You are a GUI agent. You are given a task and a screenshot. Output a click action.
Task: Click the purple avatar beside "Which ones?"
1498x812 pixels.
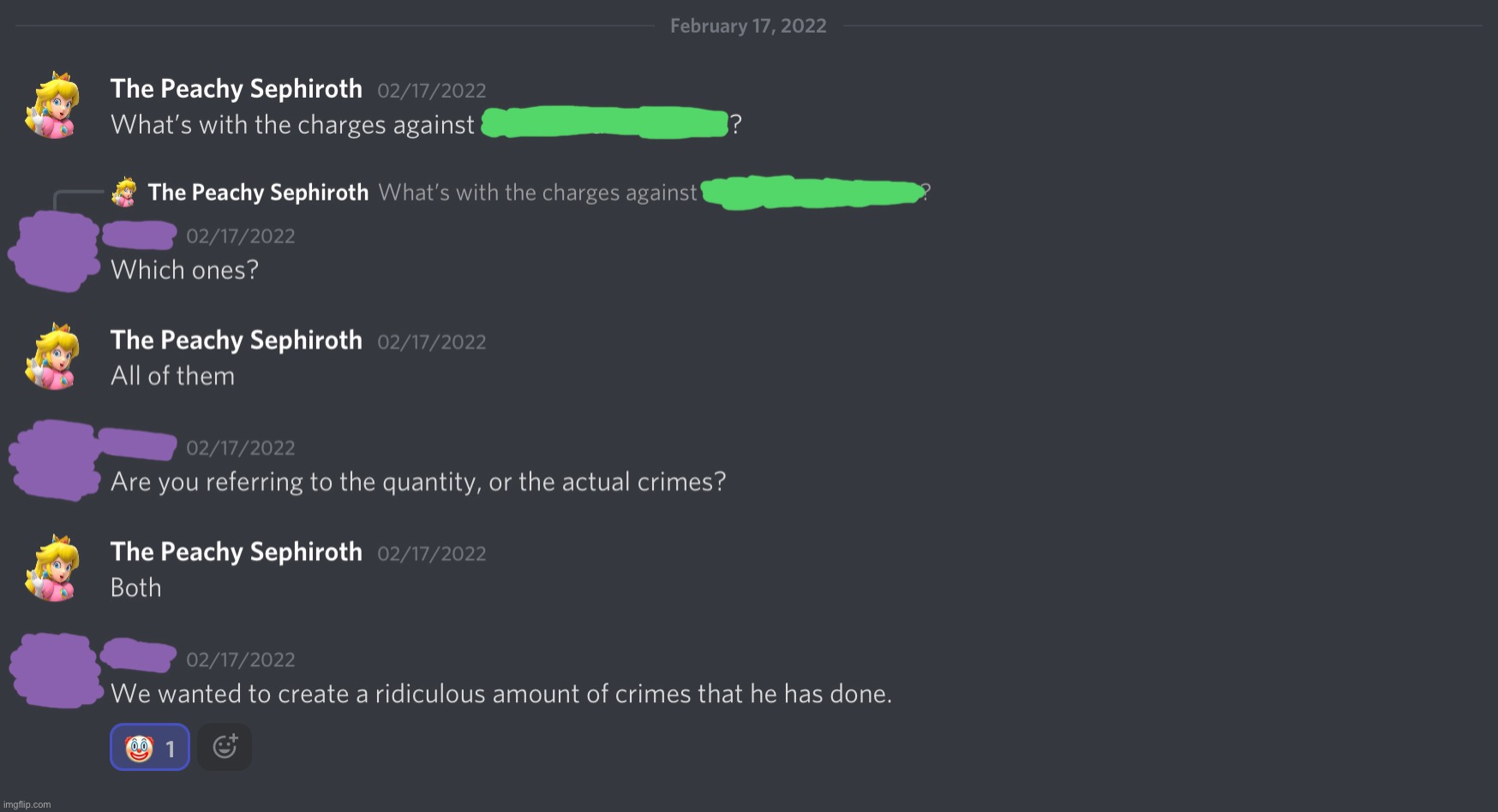pyautogui.click(x=53, y=251)
